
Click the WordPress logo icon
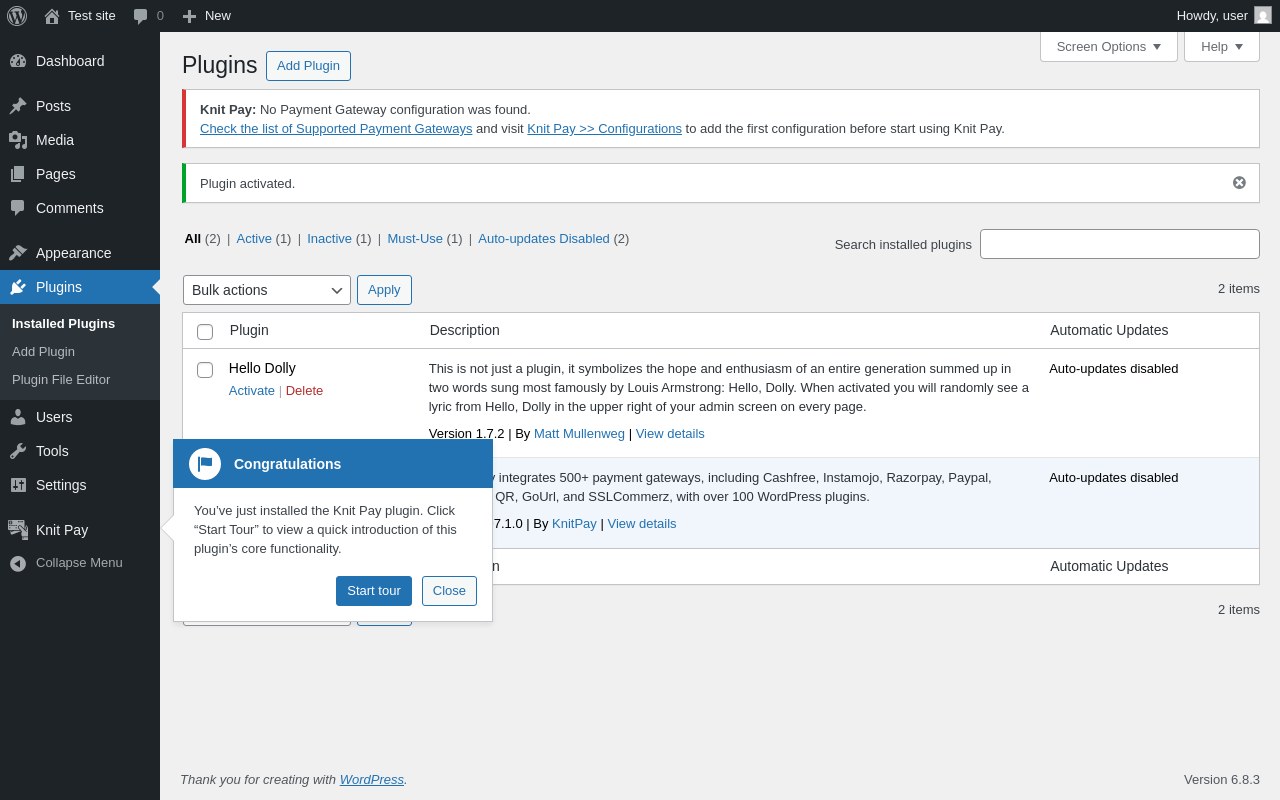(x=17, y=16)
